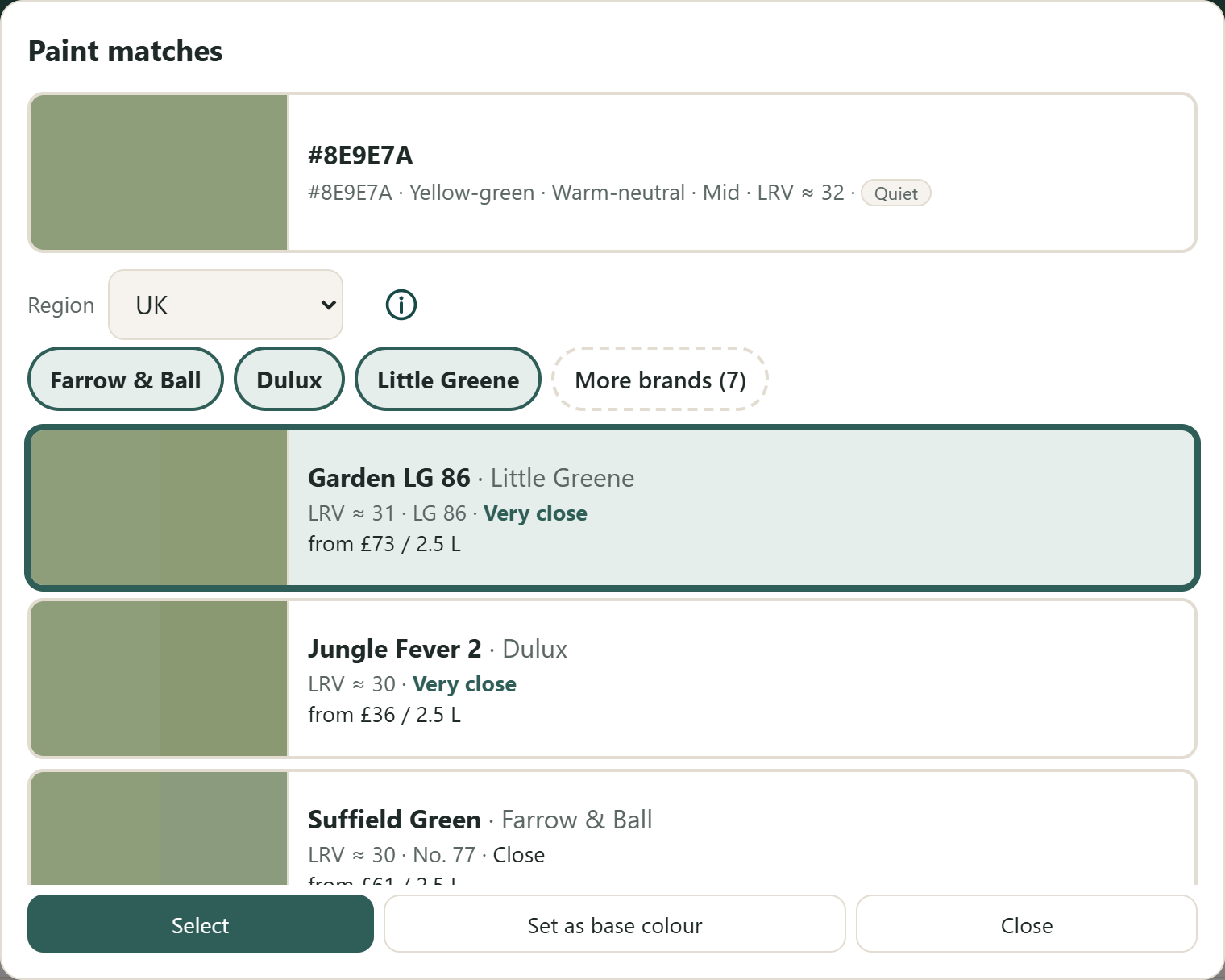The height and width of the screenshot is (980, 1225).
Task: Expand More brands (7)
Action: pyautogui.click(x=660, y=379)
